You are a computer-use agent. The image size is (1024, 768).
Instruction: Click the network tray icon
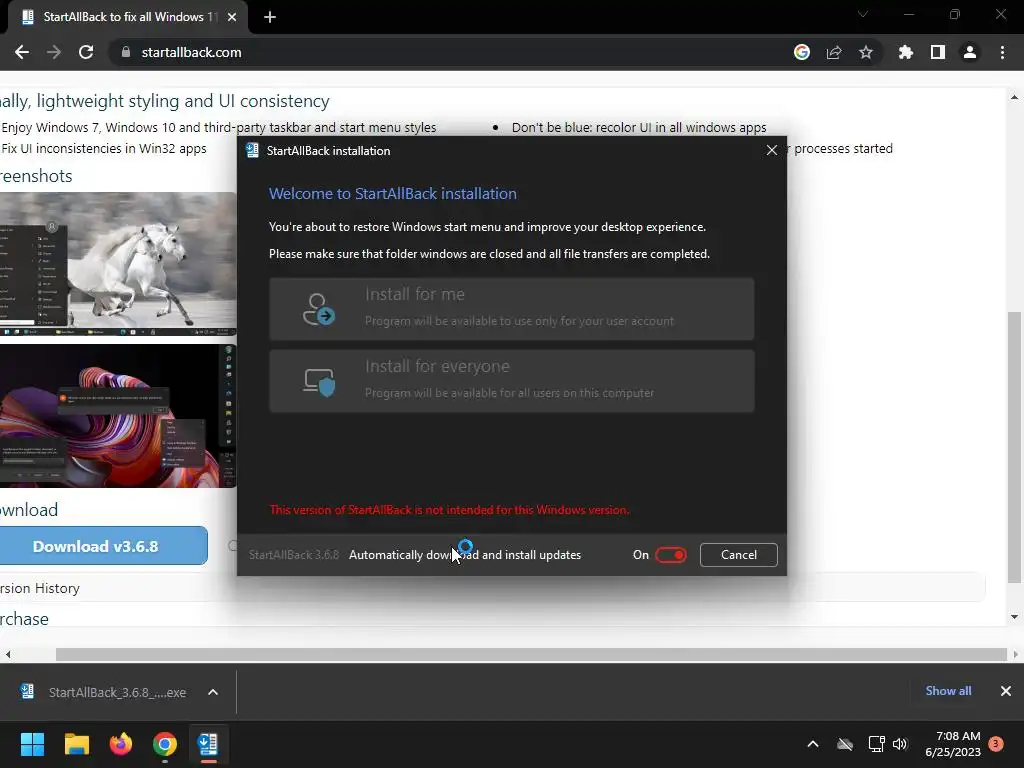tap(876, 744)
